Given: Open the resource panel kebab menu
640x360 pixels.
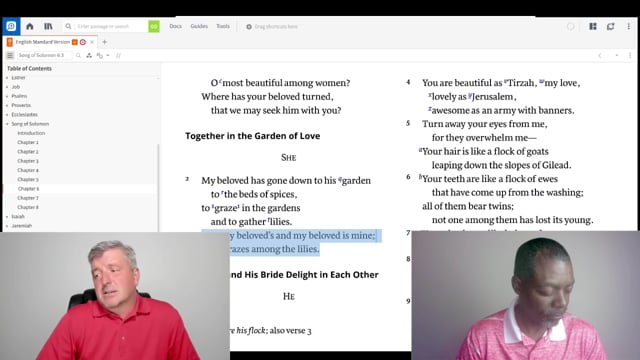Looking at the screenshot, I should click(x=630, y=56).
